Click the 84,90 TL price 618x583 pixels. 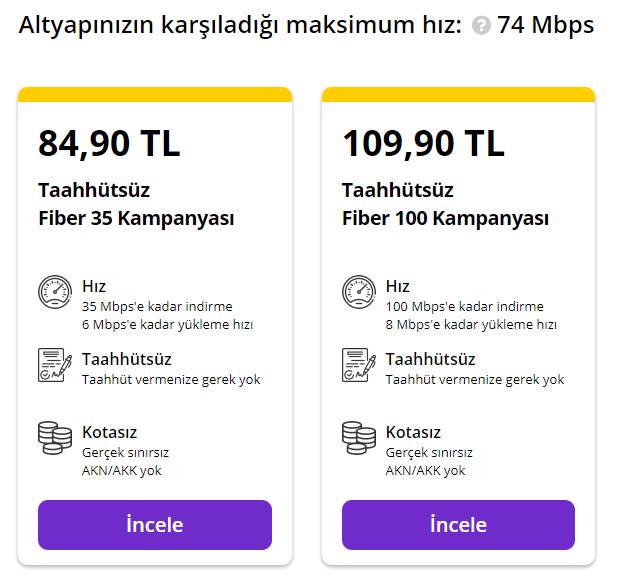pyautogui.click(x=109, y=143)
